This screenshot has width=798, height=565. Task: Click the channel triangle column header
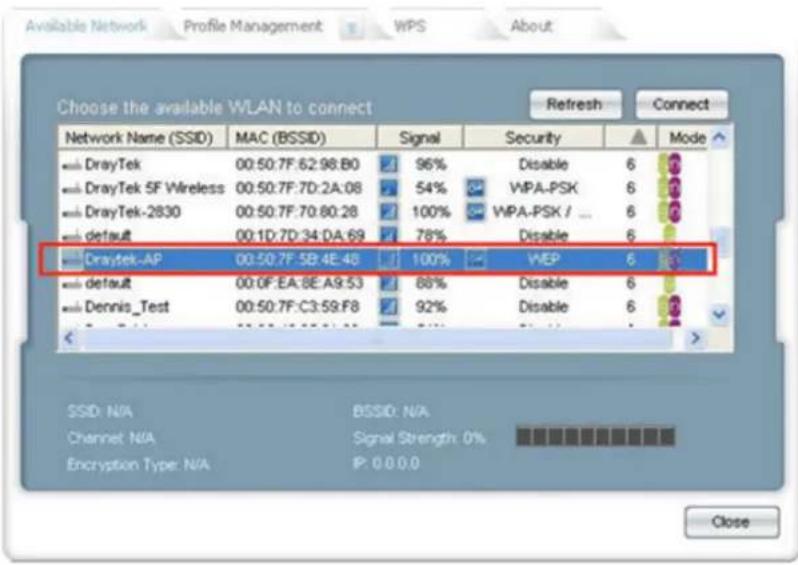(631, 137)
